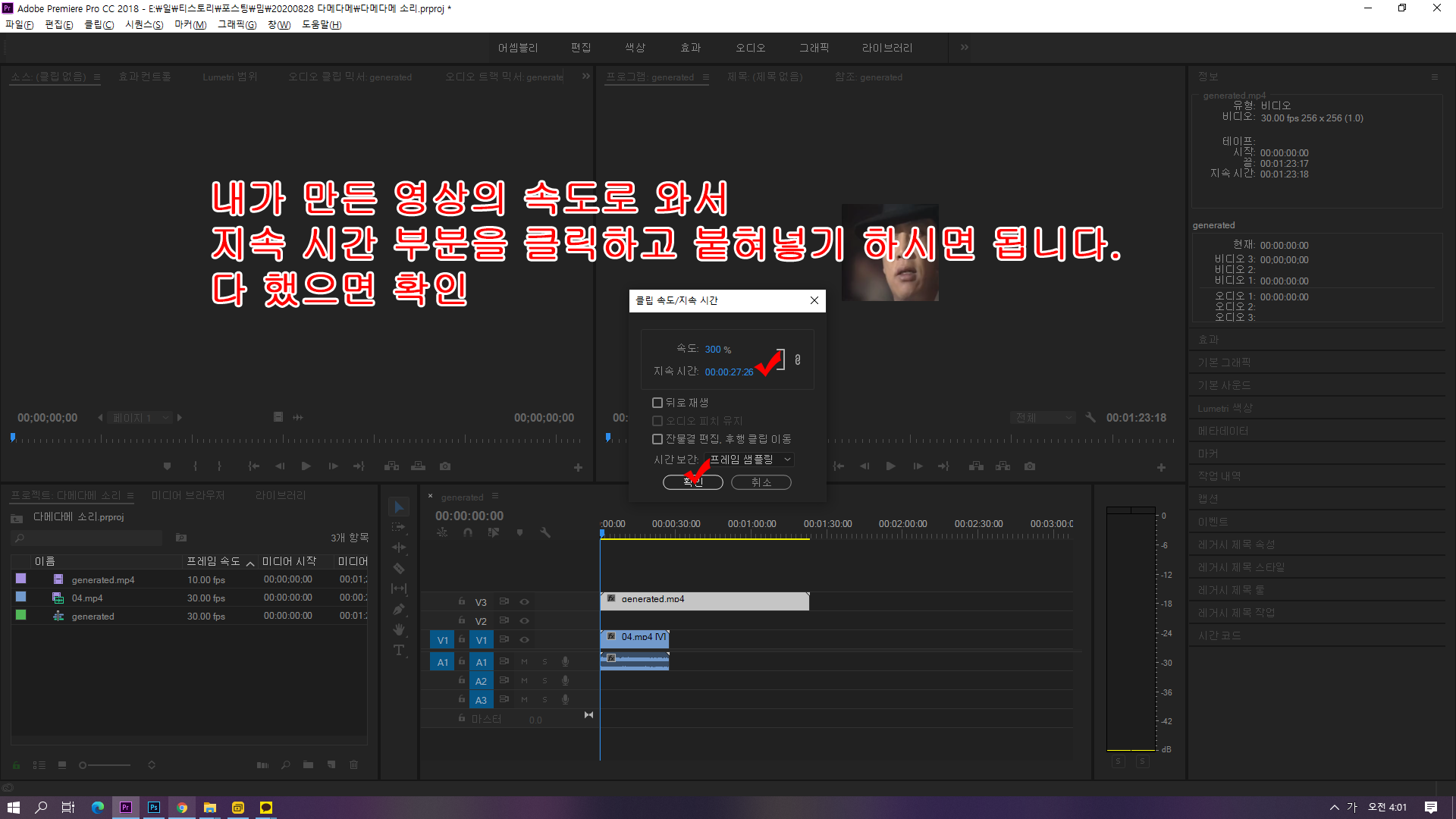Expand the workspace overflow chevron

[x=965, y=47]
